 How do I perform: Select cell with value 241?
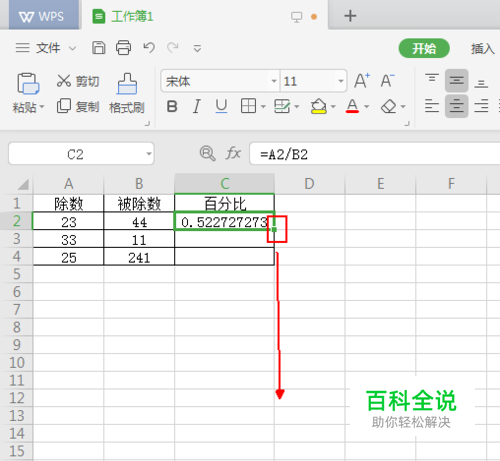click(x=139, y=257)
